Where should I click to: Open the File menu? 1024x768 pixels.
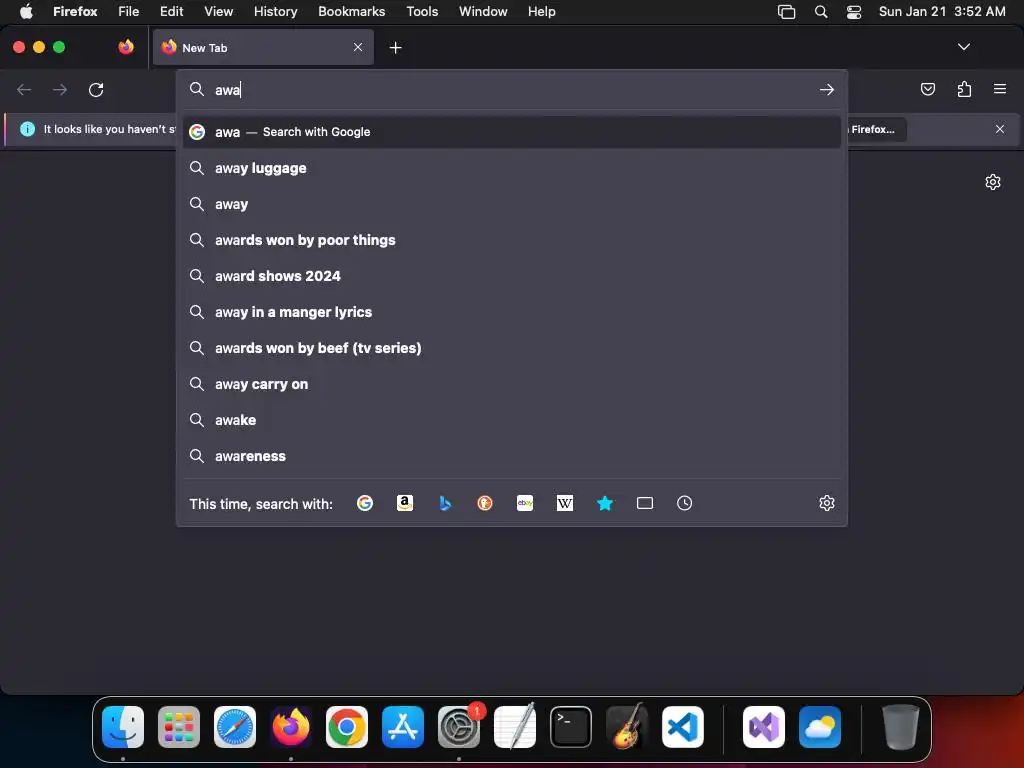[x=129, y=11]
